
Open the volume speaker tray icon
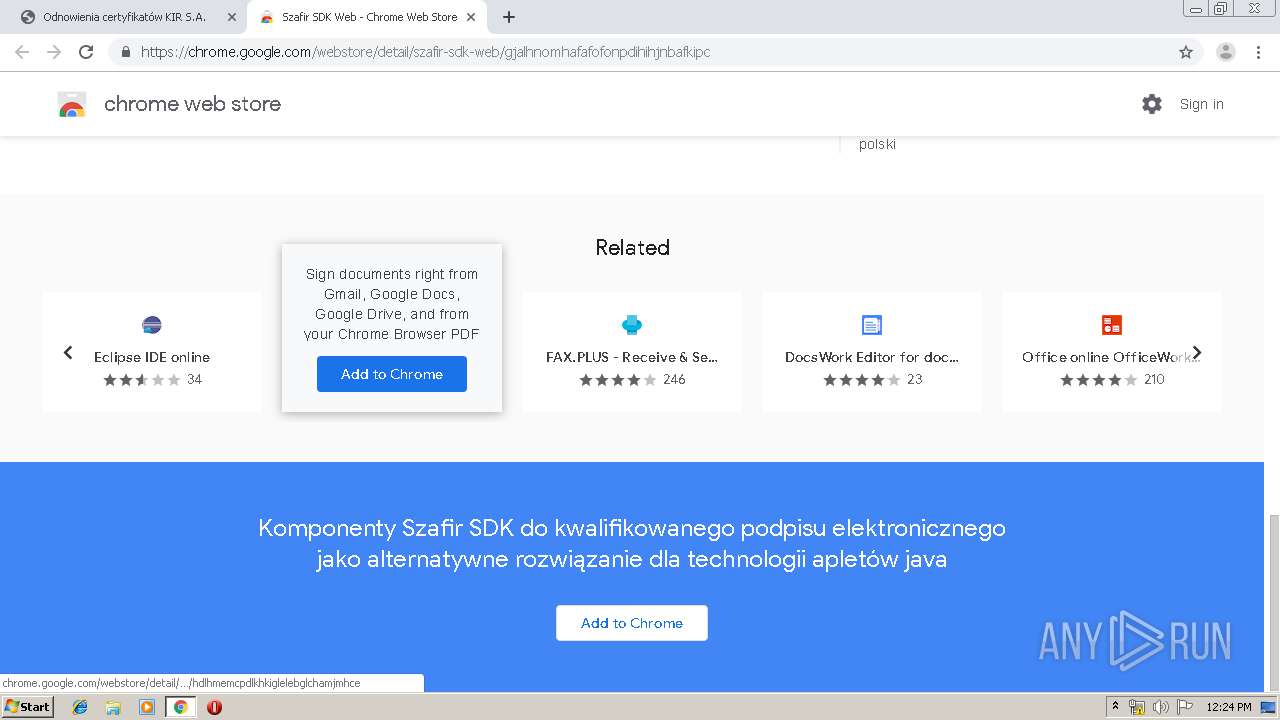1160,707
